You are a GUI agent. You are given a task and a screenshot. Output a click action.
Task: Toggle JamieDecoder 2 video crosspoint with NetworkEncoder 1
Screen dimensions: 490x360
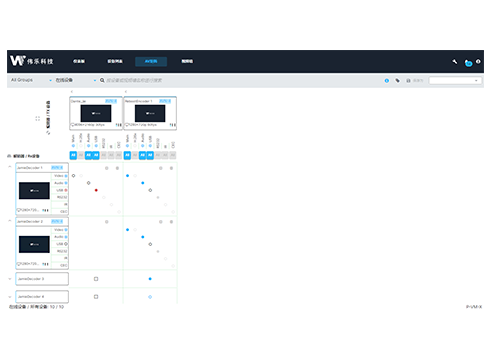click(x=127, y=230)
